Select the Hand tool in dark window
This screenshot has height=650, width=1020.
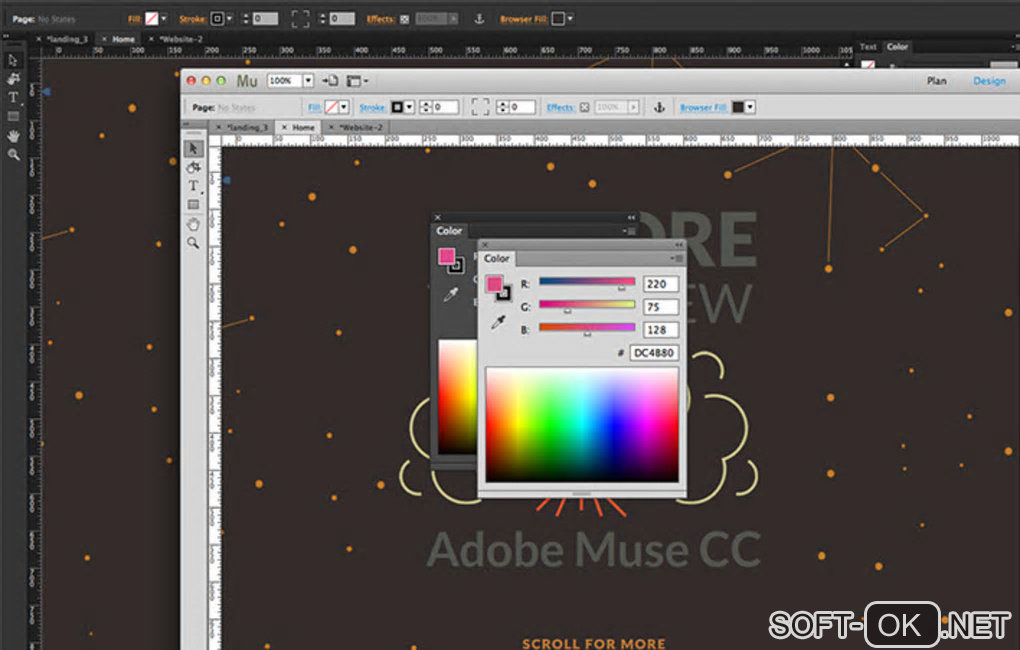coord(13,136)
